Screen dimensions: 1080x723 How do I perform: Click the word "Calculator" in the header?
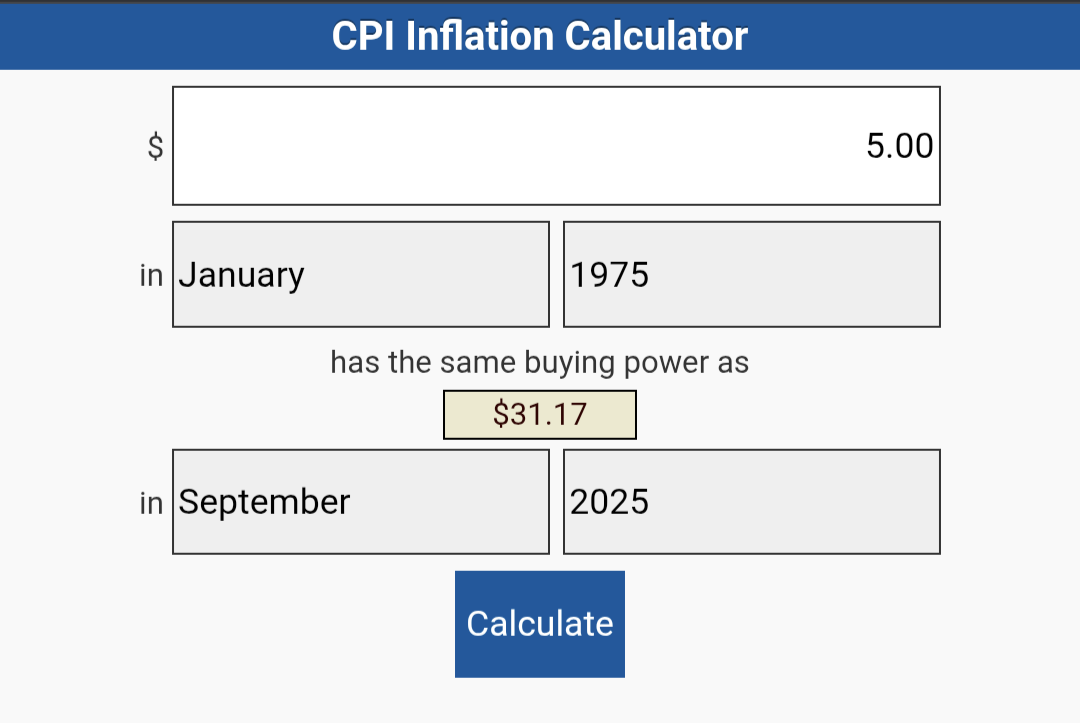(x=656, y=37)
